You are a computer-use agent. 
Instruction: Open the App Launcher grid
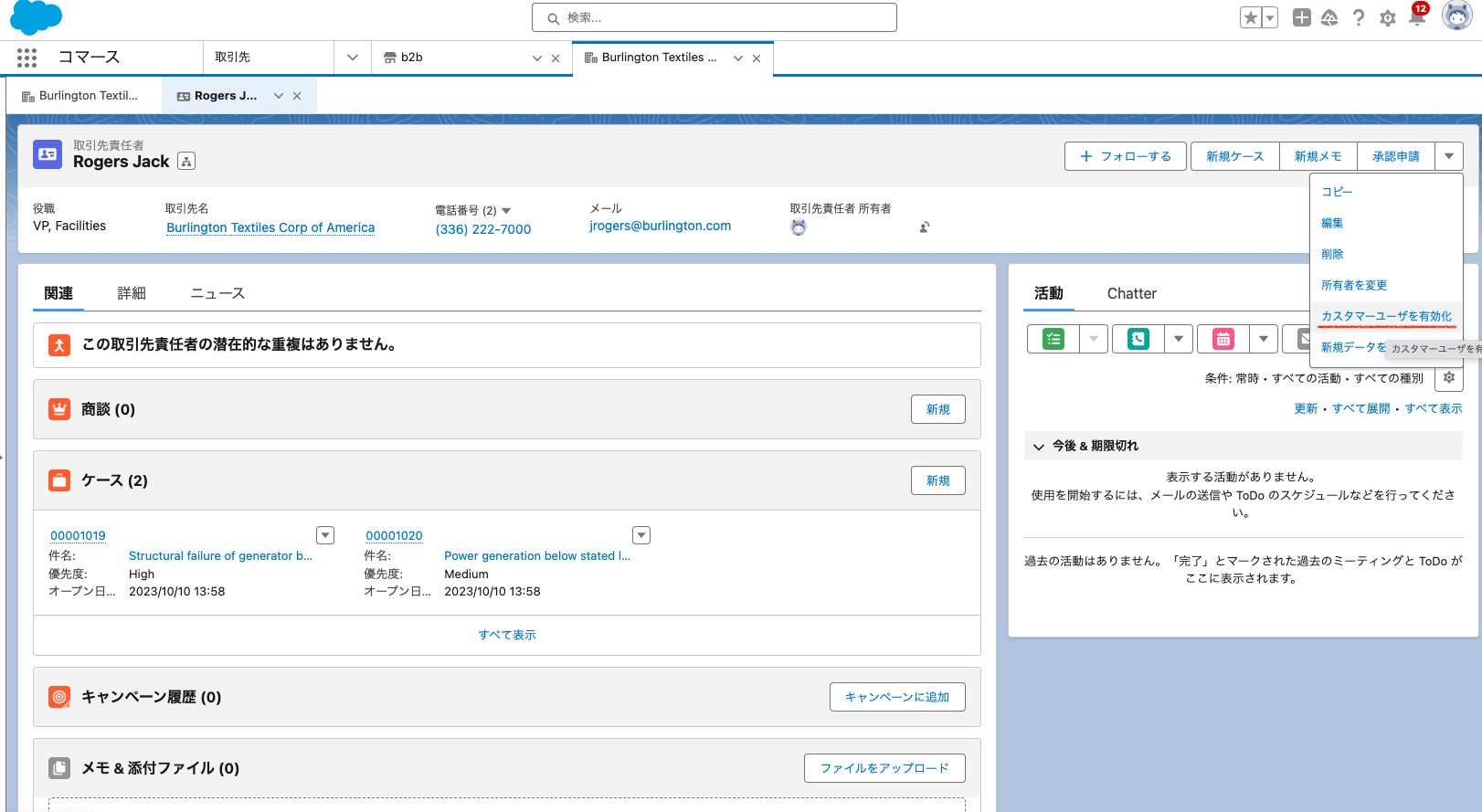click(x=26, y=58)
